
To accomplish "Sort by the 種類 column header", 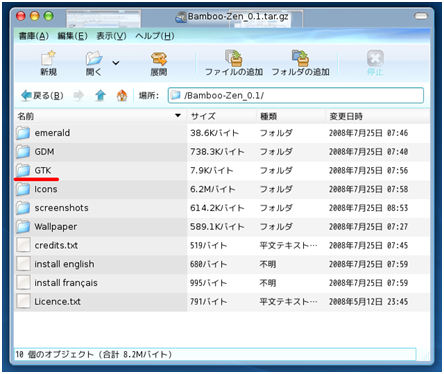I will [291, 116].
